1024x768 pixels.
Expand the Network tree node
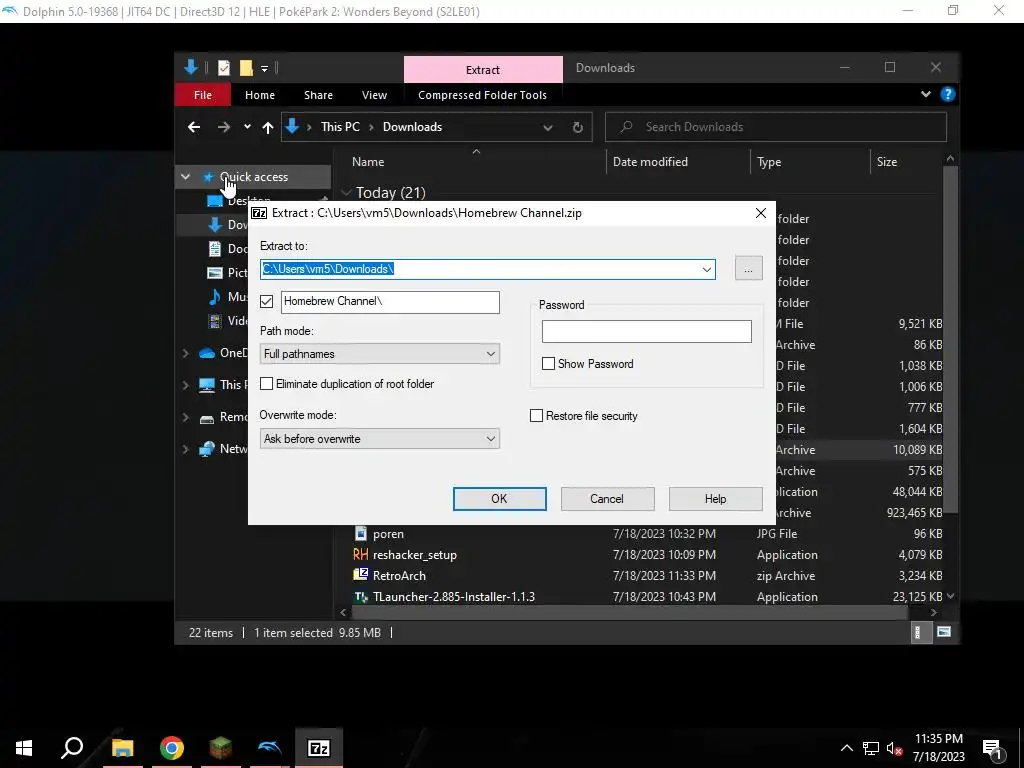[x=185, y=449]
